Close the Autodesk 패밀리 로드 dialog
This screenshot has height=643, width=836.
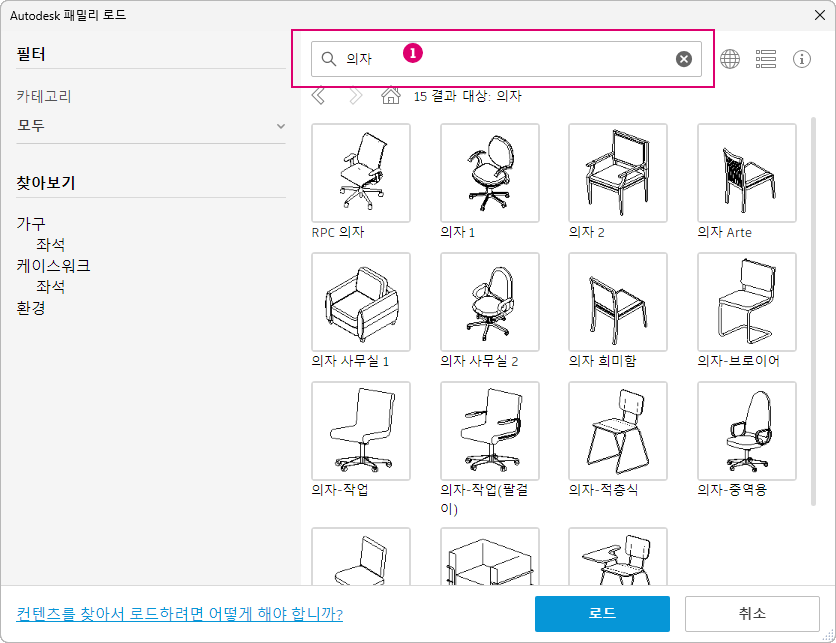pos(820,15)
